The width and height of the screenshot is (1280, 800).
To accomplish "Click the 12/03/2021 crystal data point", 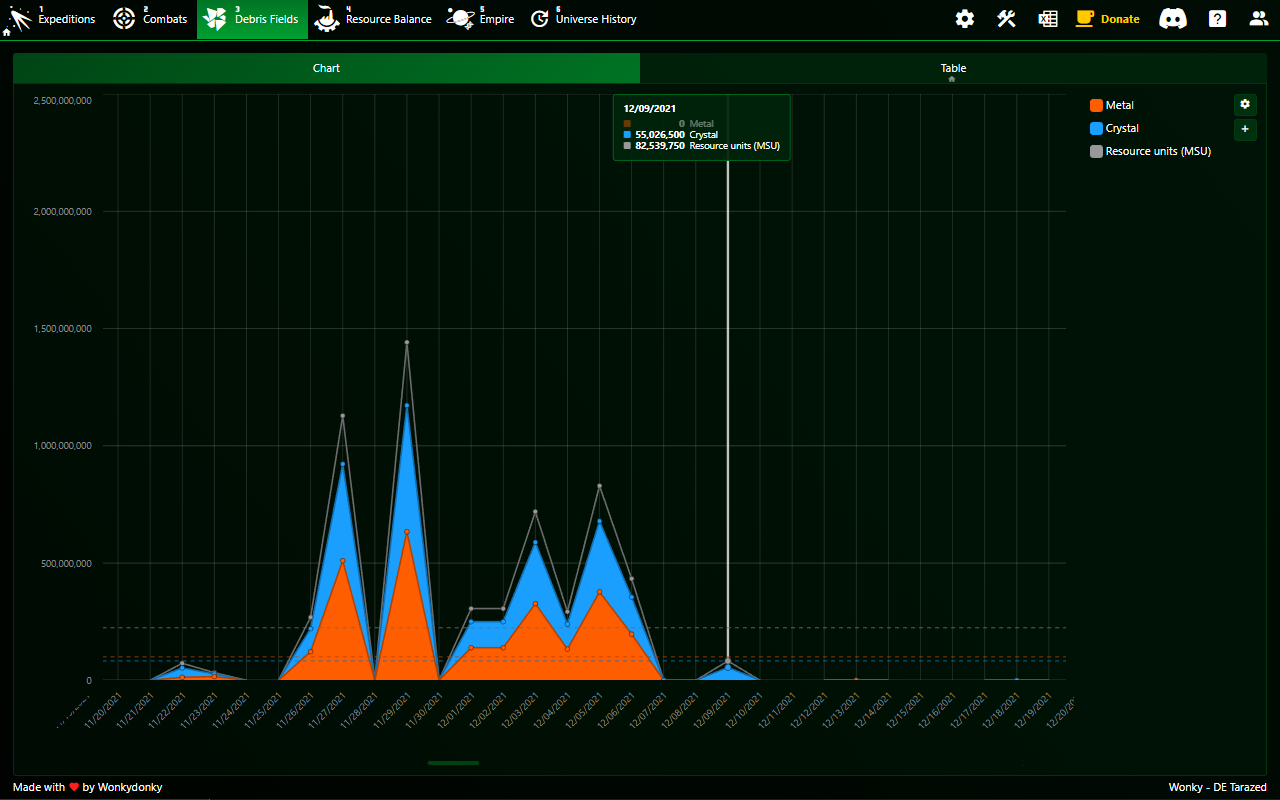I will 535,542.
